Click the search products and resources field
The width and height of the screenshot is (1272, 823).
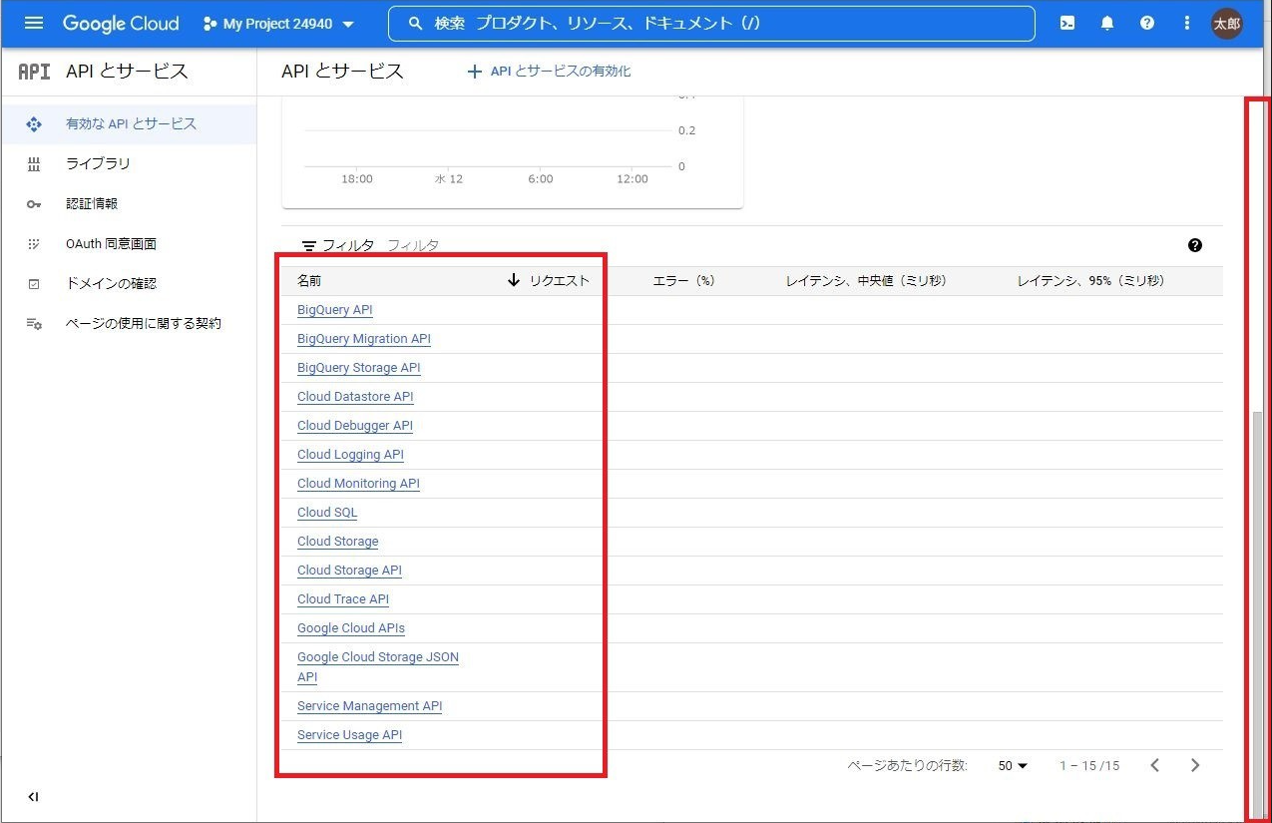pyautogui.click(x=711, y=23)
